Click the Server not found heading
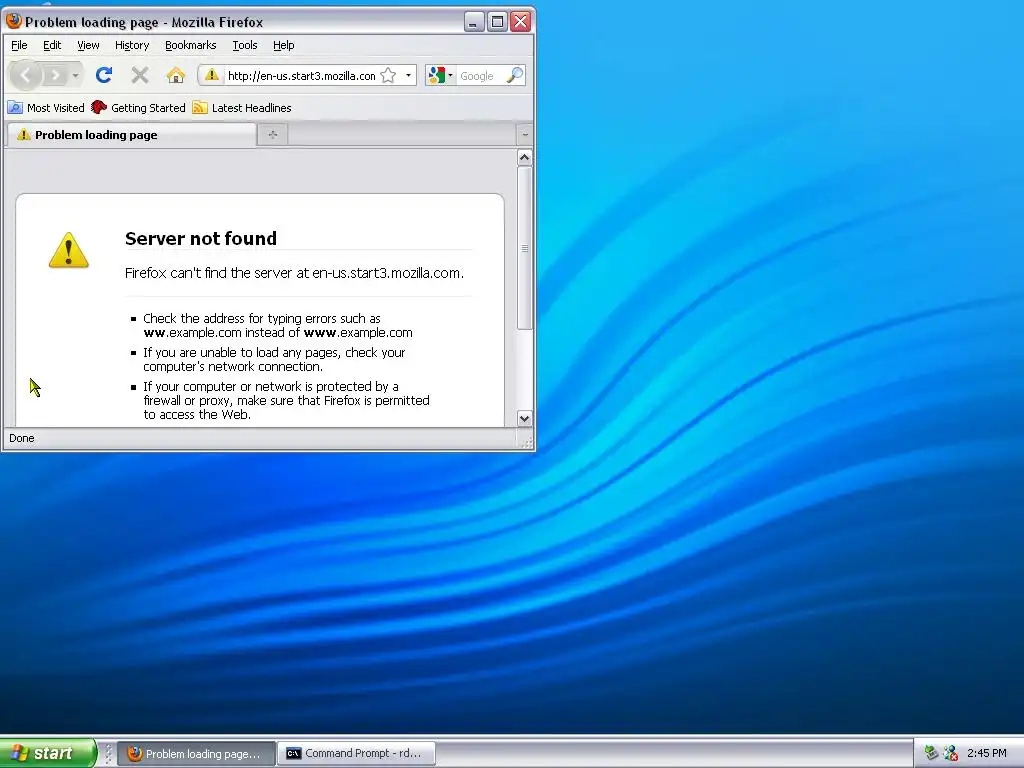This screenshot has width=1024, height=768. coord(200,238)
